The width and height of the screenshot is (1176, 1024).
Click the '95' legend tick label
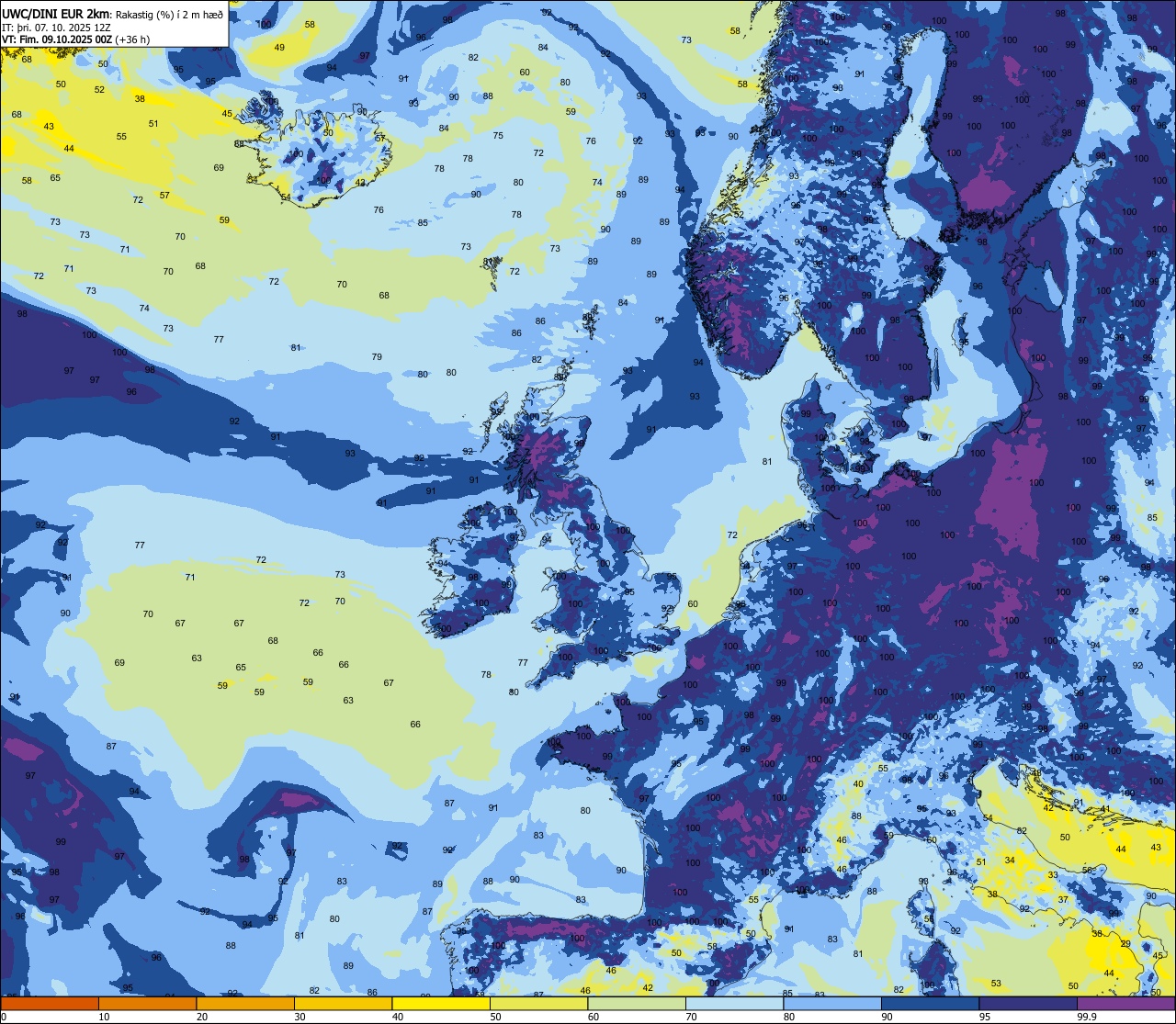click(985, 1017)
